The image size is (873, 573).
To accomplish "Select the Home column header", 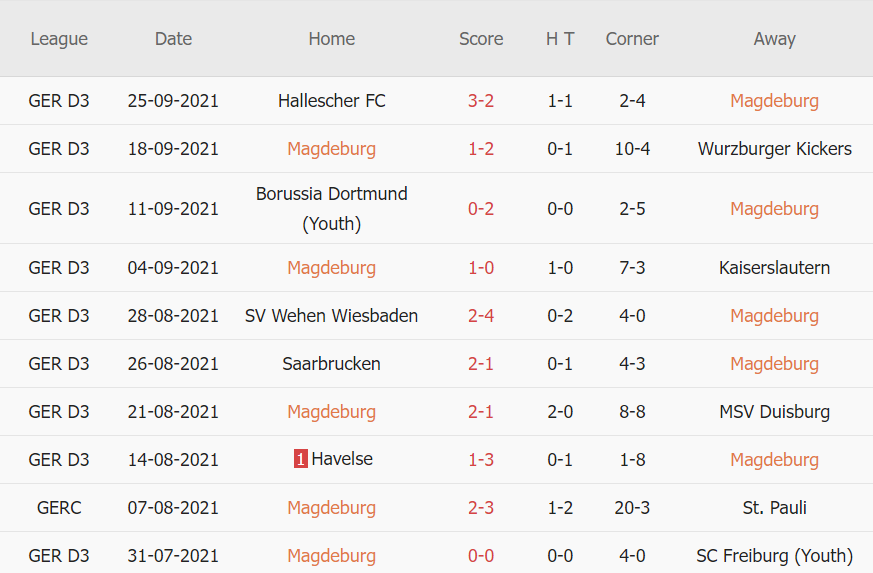I will pyautogui.click(x=331, y=39).
